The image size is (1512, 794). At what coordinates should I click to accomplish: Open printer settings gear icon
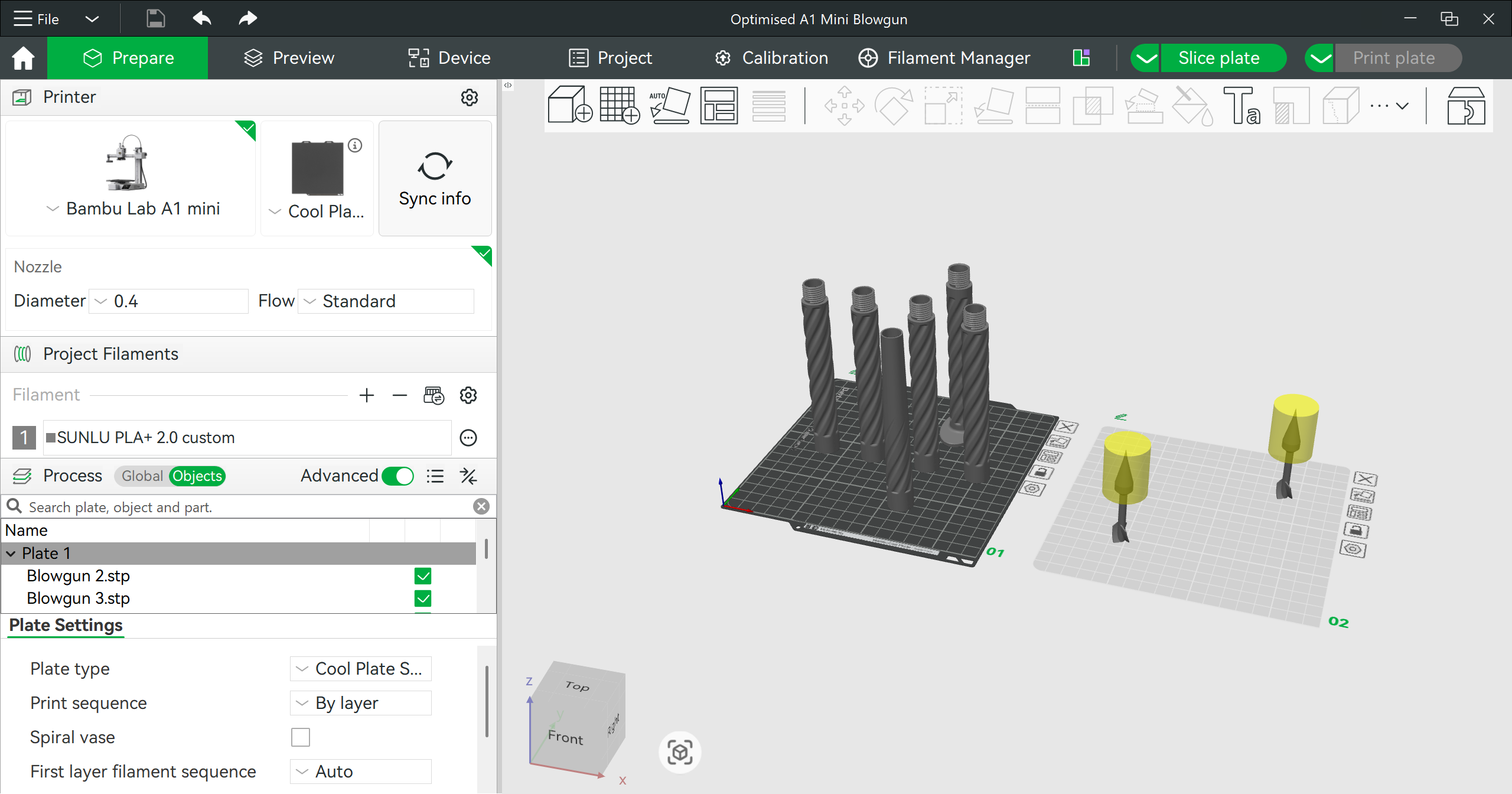[x=470, y=97]
